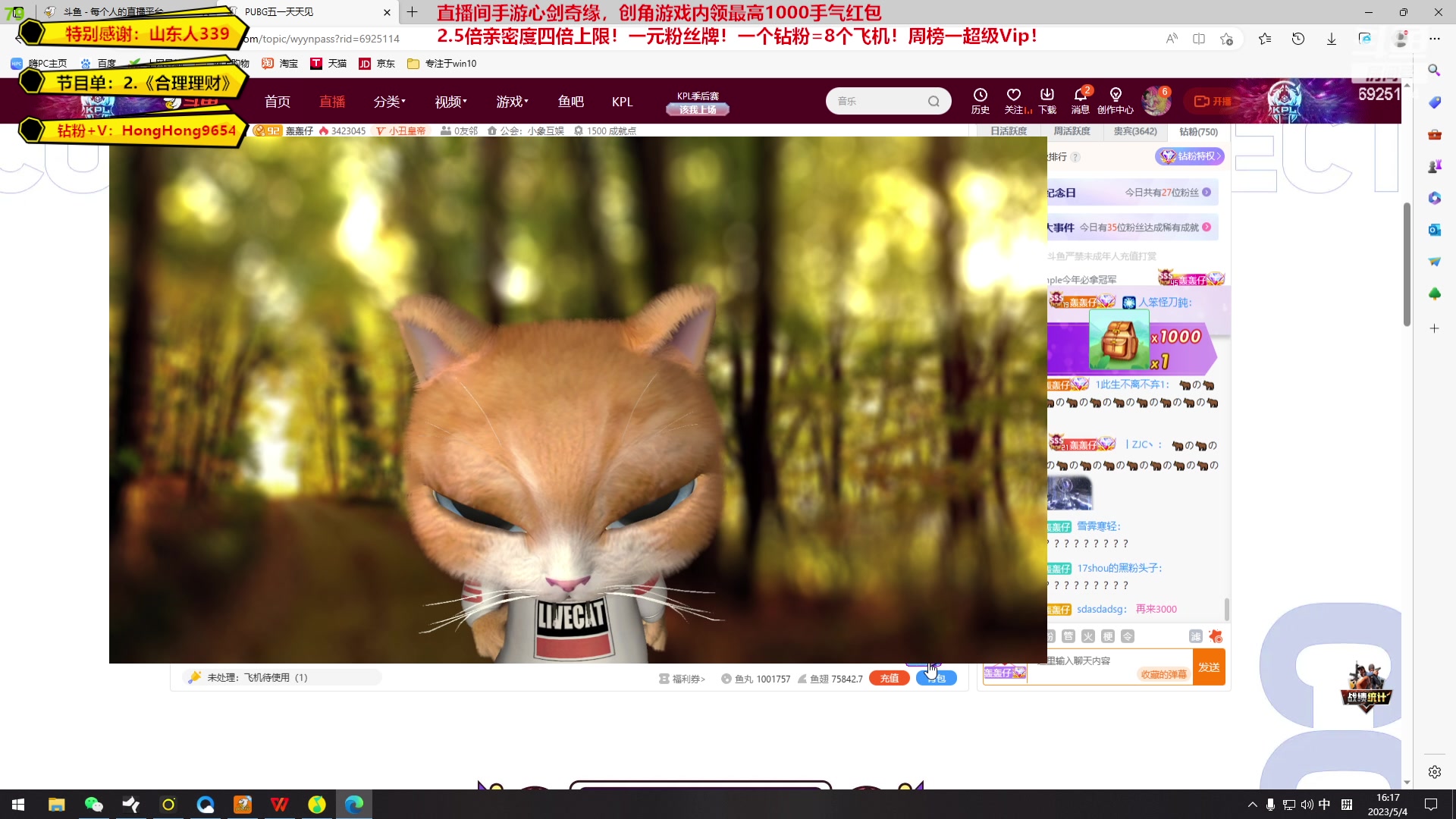1456x819 pixels.
Task: Open the 战绩统计 battle stats widget
Action: 1367,687
